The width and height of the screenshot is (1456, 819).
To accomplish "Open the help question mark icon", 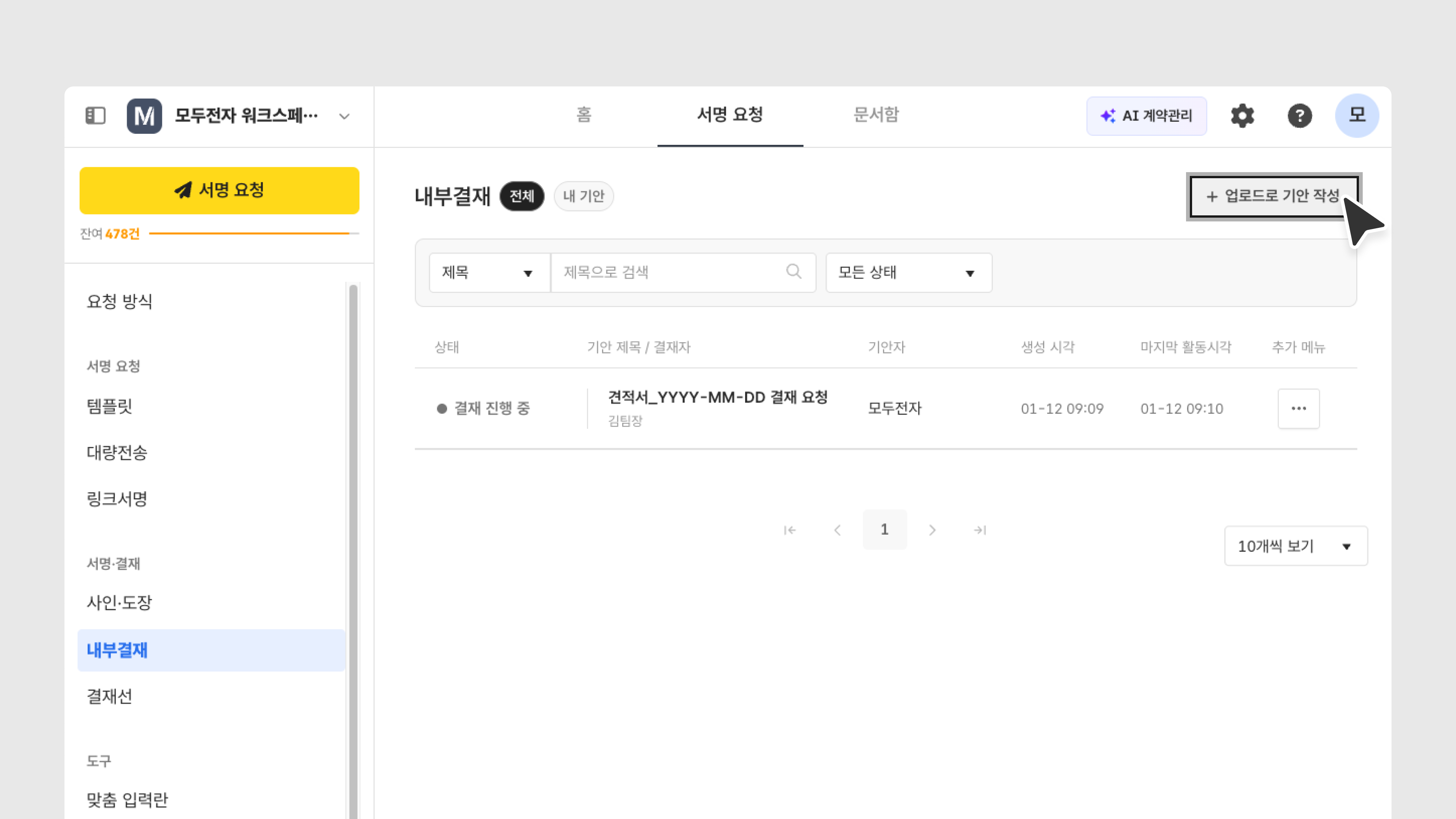I will coord(1299,116).
